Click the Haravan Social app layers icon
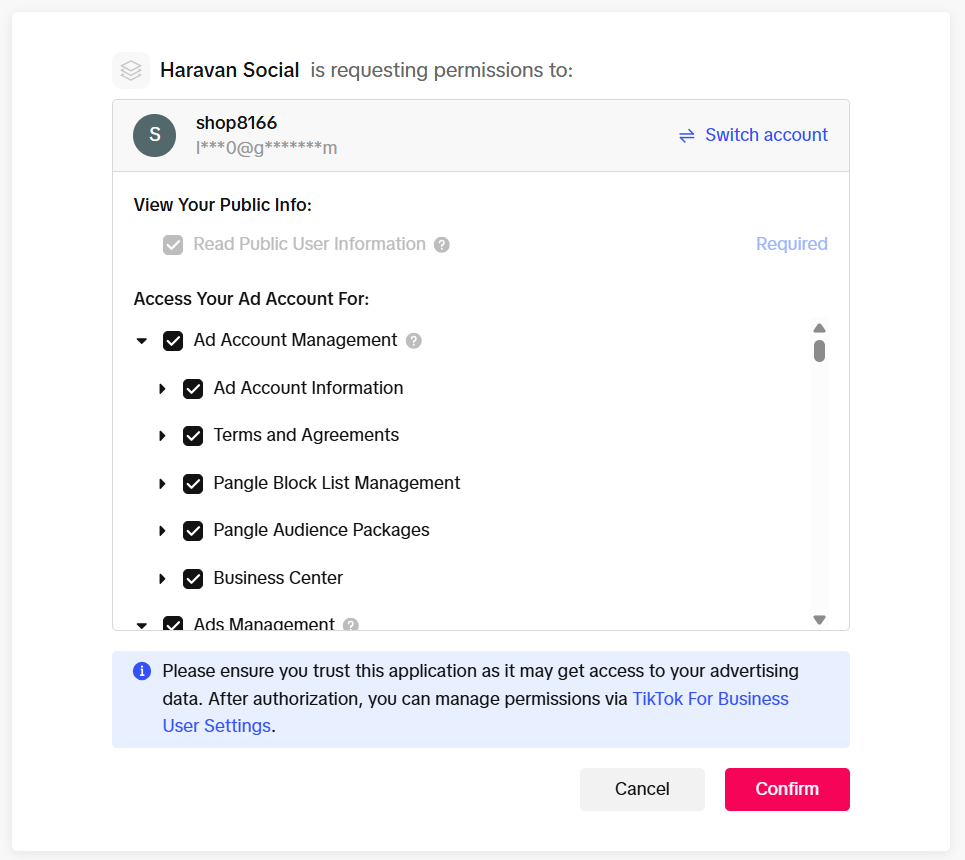 tap(131, 70)
